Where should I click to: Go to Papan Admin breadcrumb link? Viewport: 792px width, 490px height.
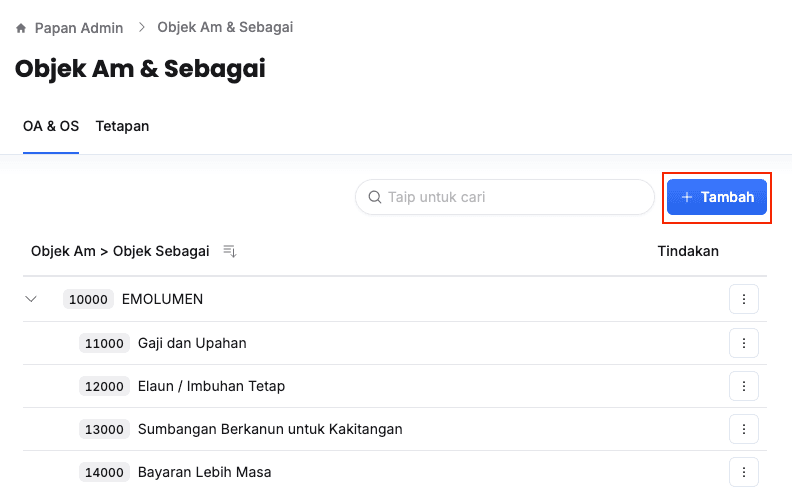pyautogui.click(x=79, y=28)
